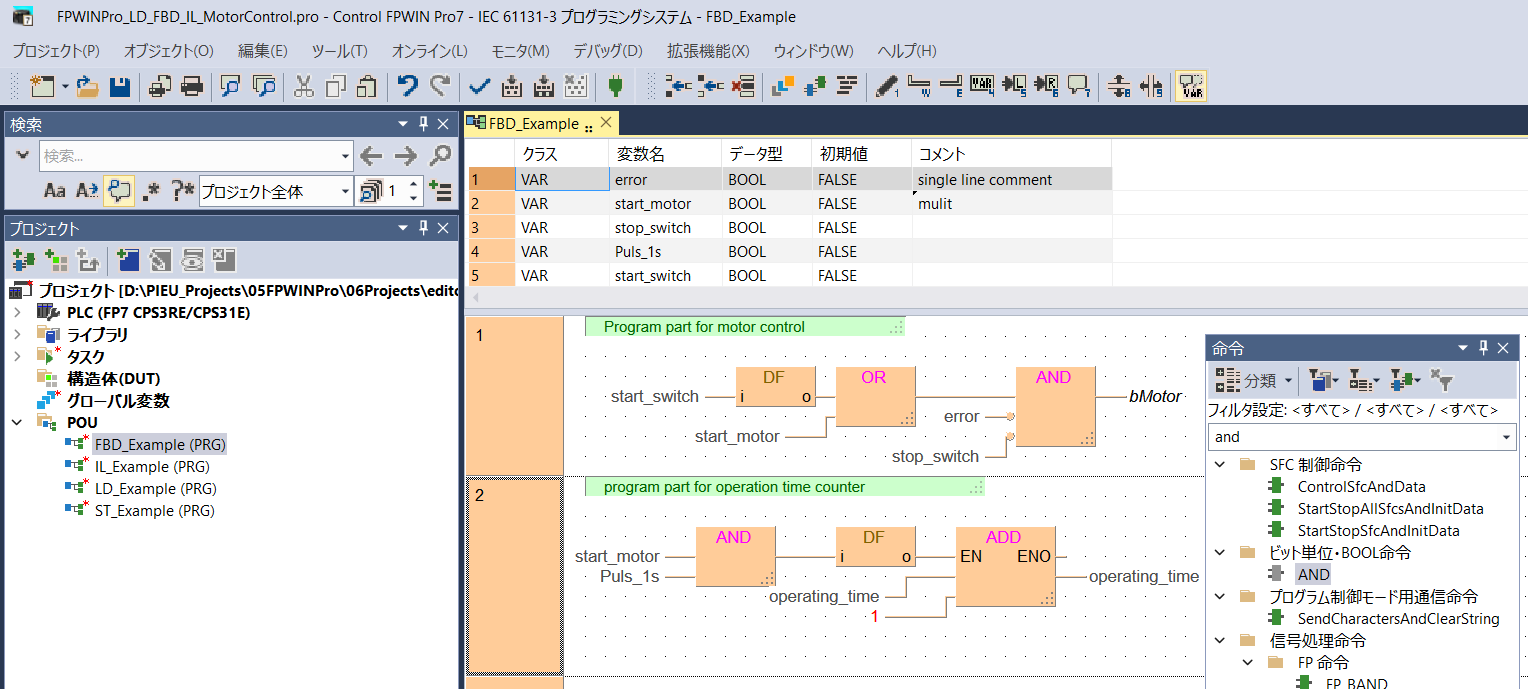1528x689 pixels.
Task: Click the undo arrow in the toolbar
Action: point(407,87)
